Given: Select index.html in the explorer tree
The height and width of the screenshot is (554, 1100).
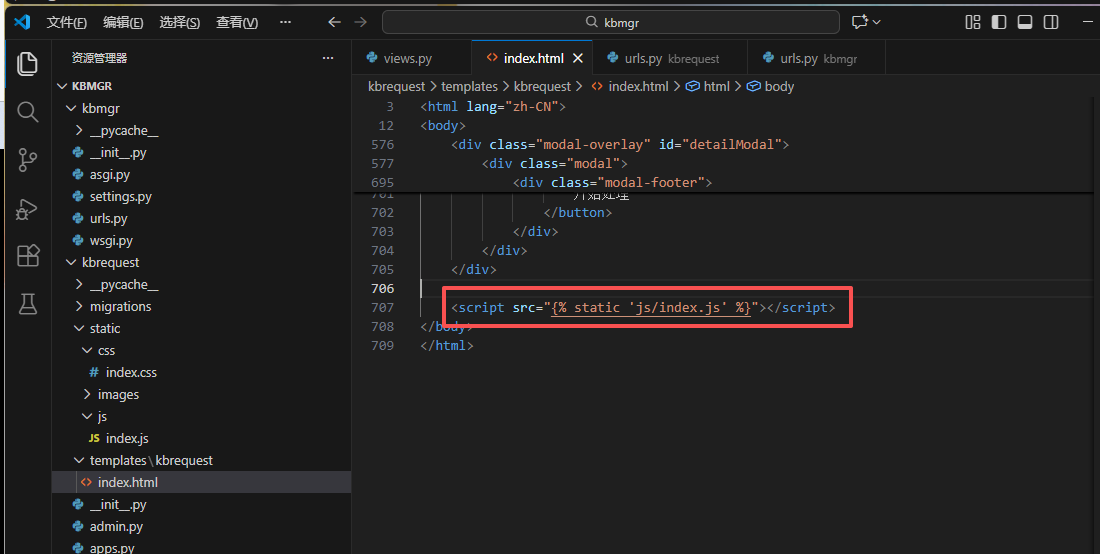Looking at the screenshot, I should 202,482.
